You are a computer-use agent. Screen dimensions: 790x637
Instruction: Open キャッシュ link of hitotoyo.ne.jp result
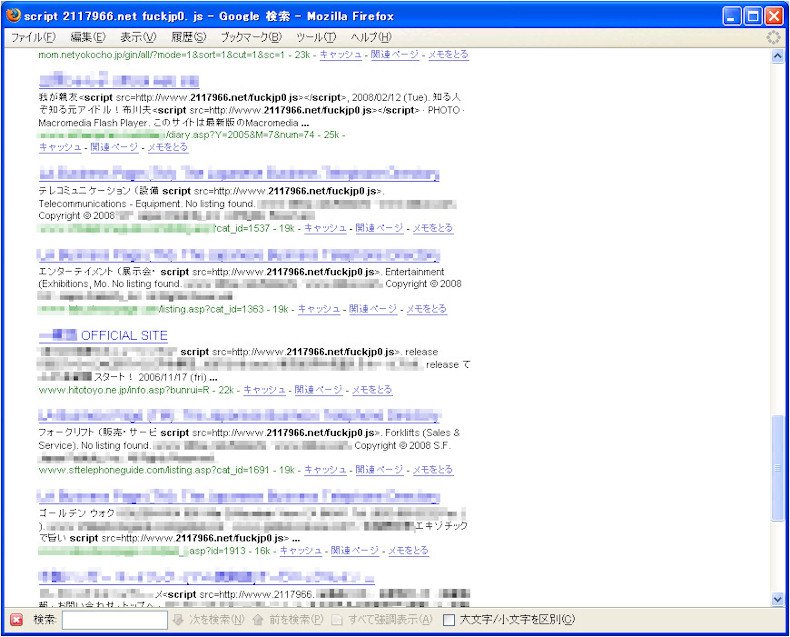pyautogui.click(x=265, y=390)
